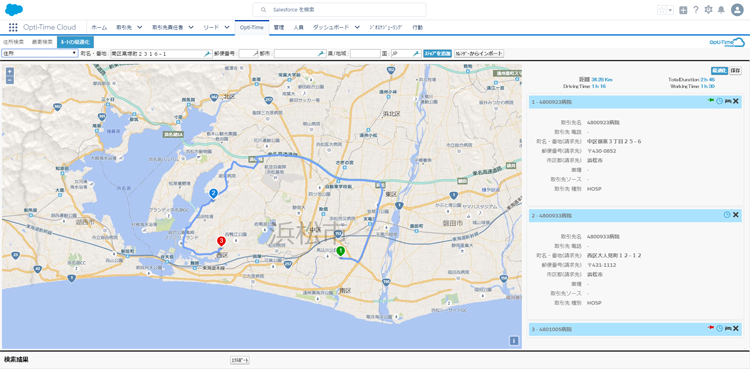Expand the リード tab dropdown chevron
Image resolution: width=750 pixels, height=369 pixels.
pos(227,27)
